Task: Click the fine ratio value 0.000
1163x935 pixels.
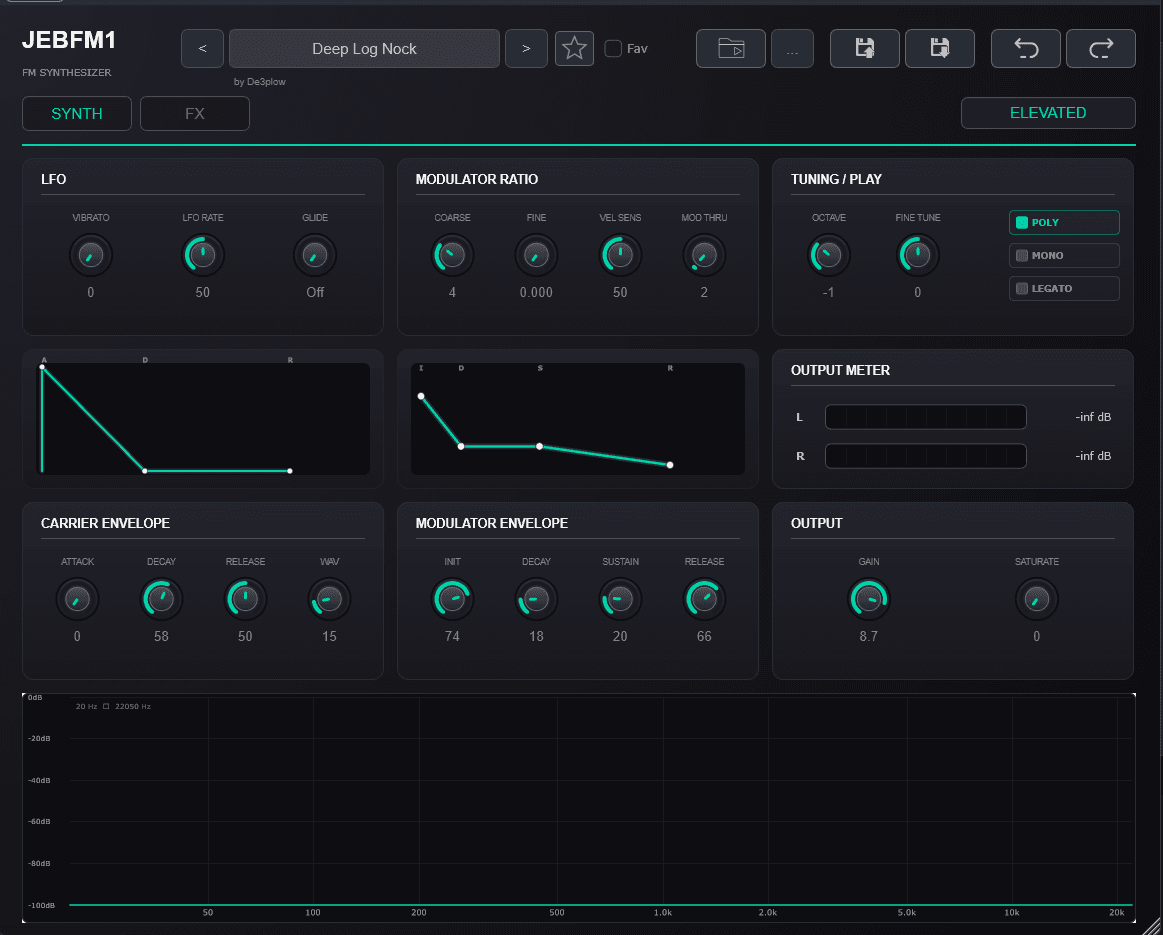Action: pos(536,292)
